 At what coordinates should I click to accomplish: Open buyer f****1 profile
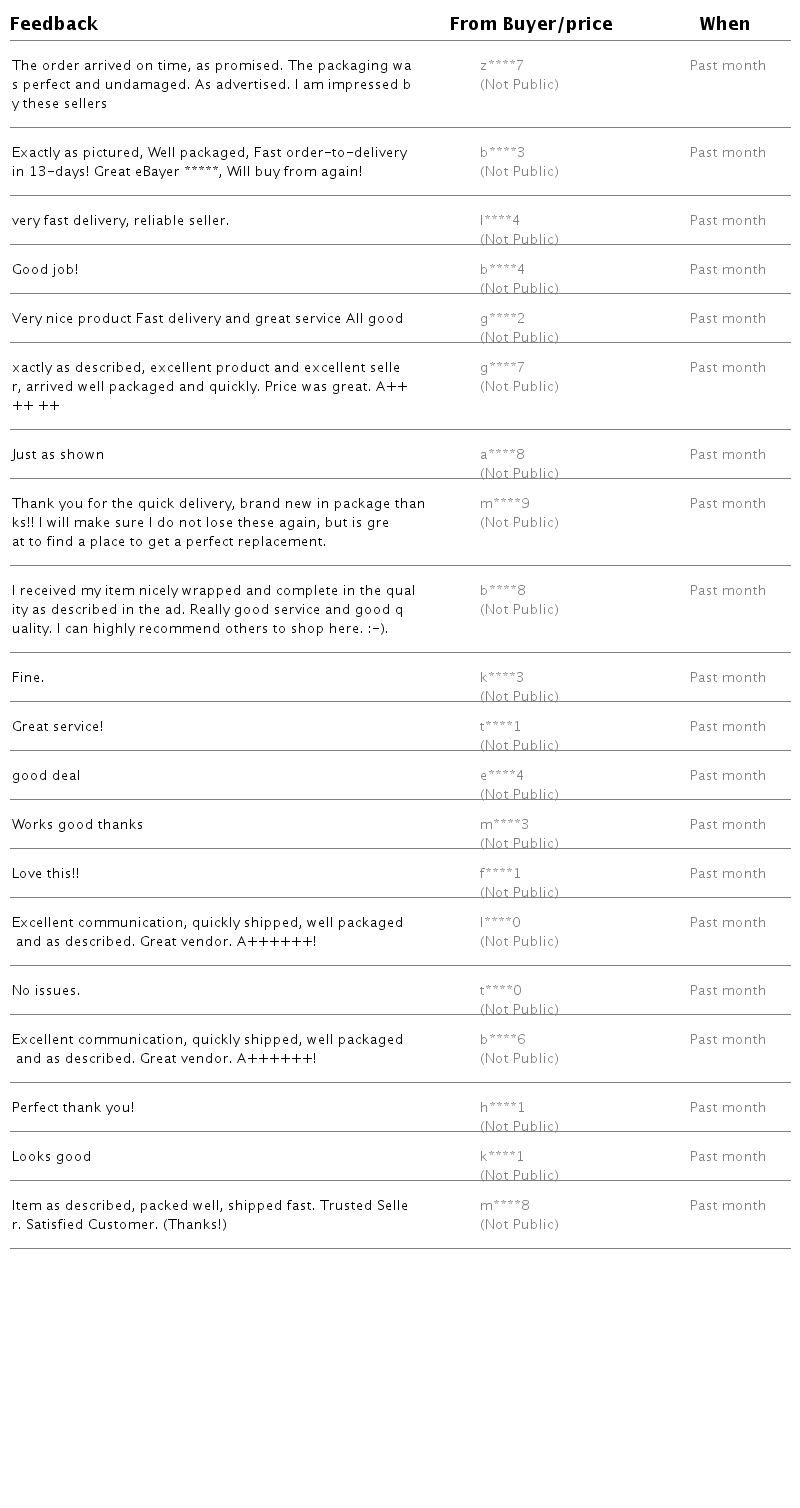[x=500, y=874]
